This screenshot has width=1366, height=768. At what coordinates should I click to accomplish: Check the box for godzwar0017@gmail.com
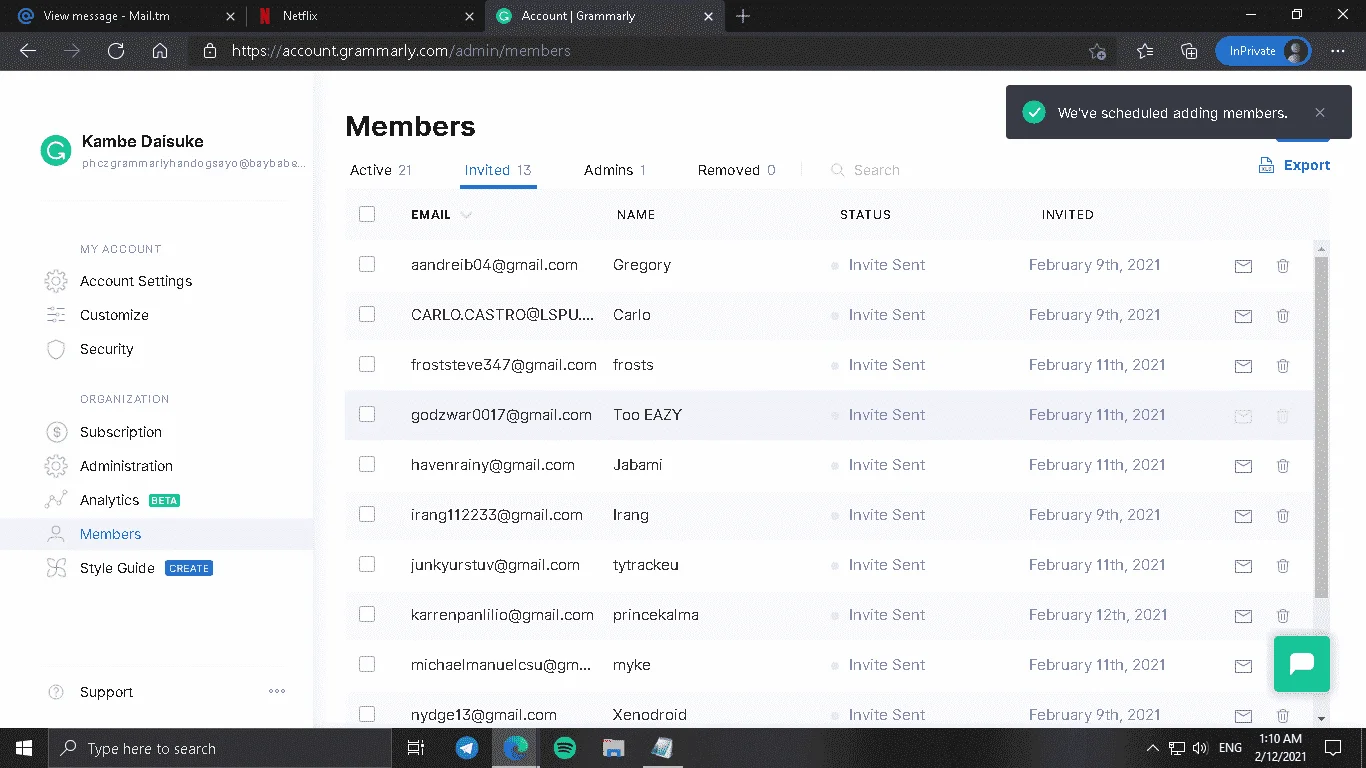pyautogui.click(x=367, y=414)
